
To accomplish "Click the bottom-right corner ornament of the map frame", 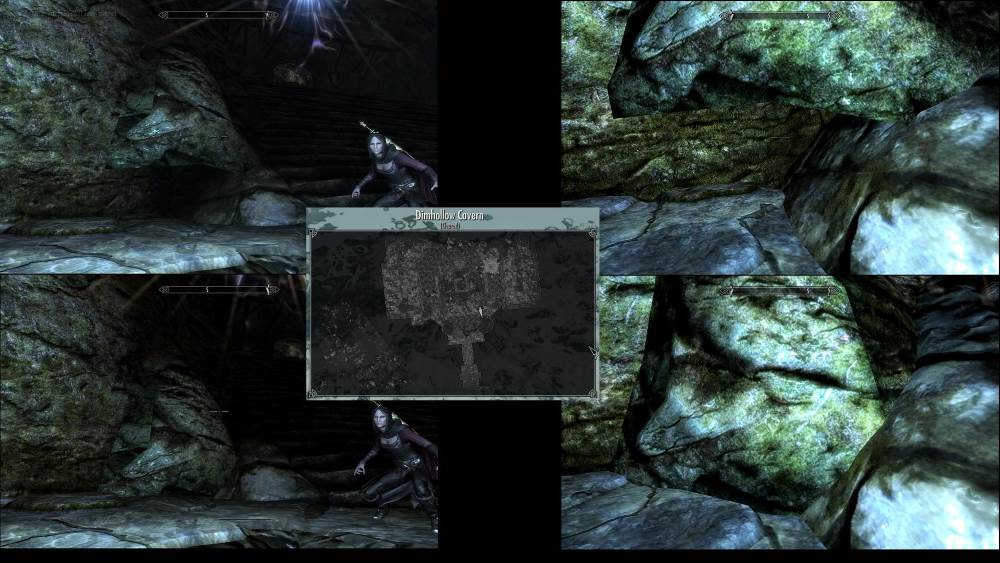I will tap(591, 393).
